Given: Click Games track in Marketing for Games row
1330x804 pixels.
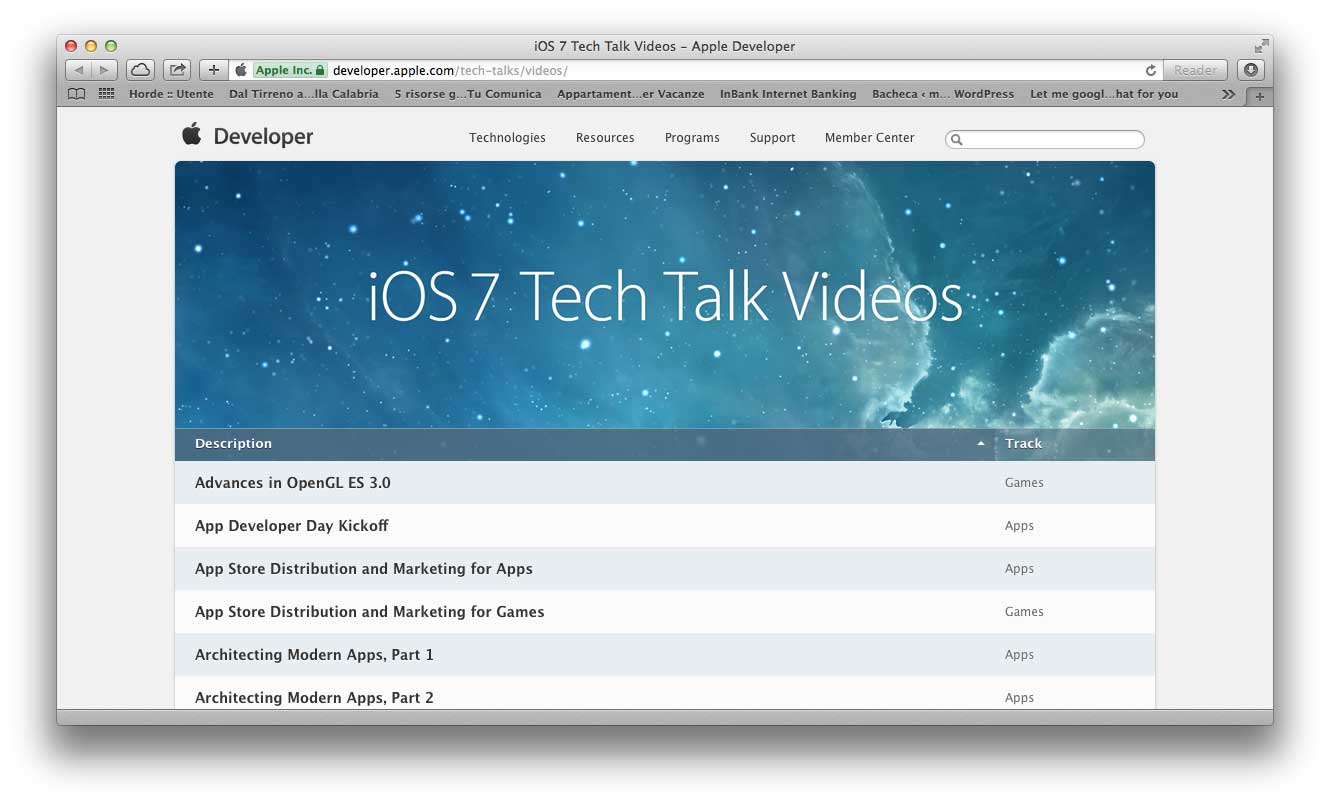Looking at the screenshot, I should (x=1024, y=612).
